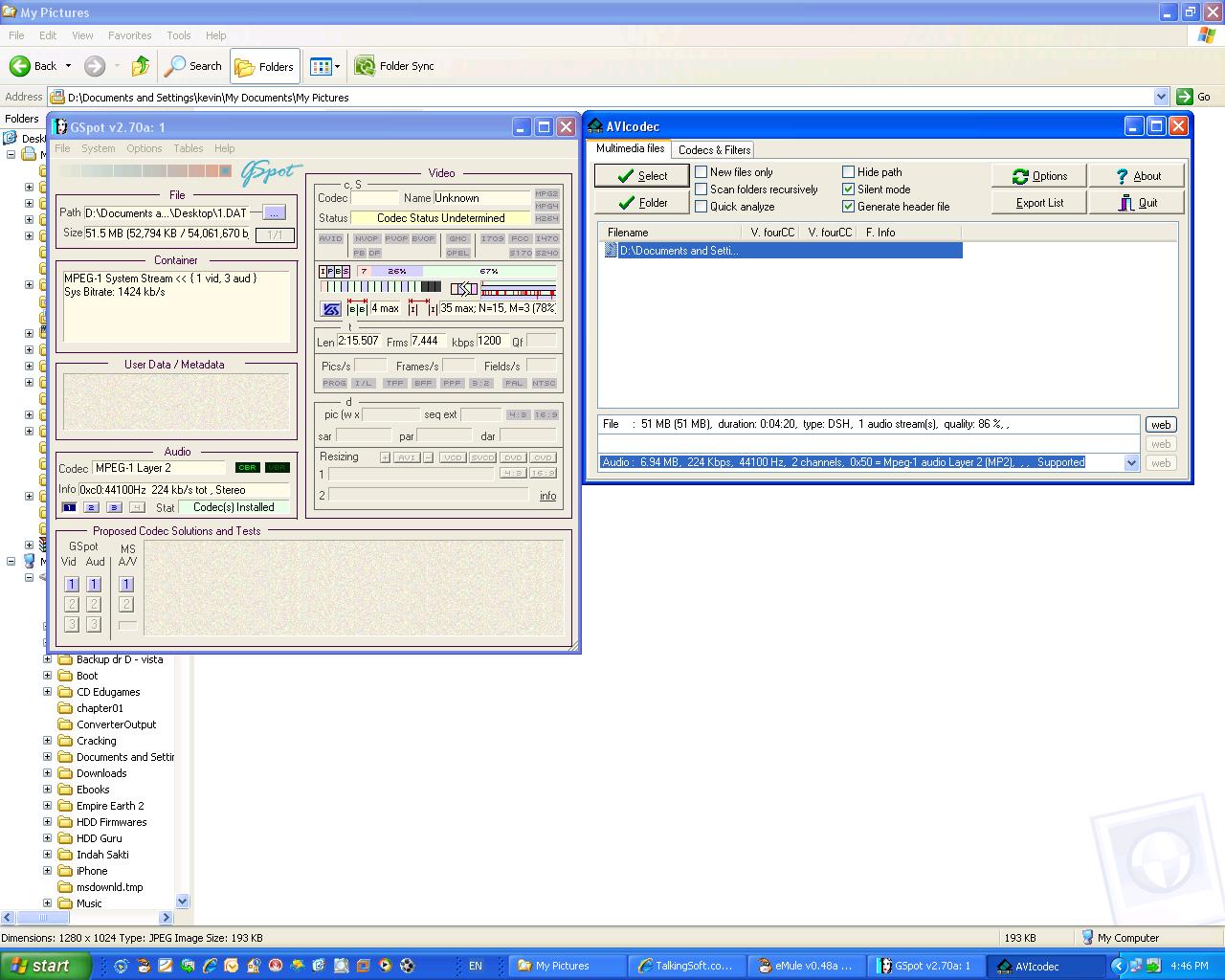Viewport: 1225px width, 980px height.
Task: Click the Up folder icon in Explorer toolbar
Action: [x=140, y=66]
